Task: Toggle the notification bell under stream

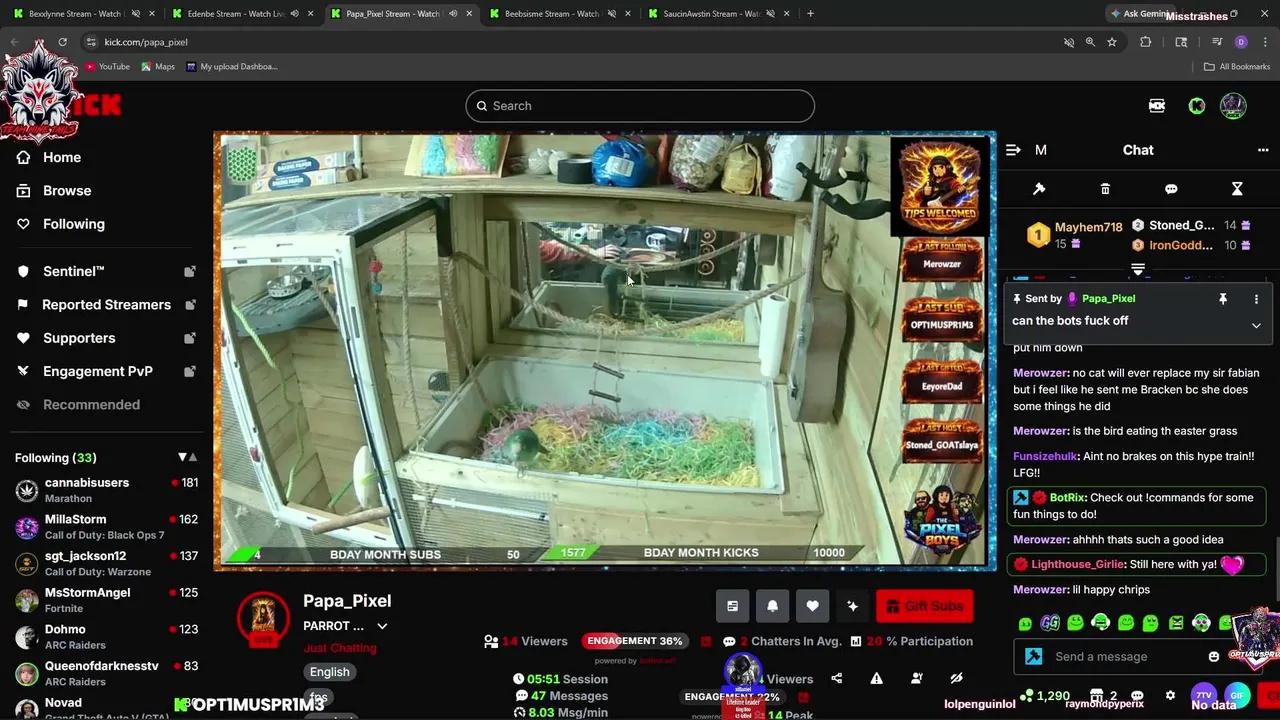Action: tap(772, 606)
